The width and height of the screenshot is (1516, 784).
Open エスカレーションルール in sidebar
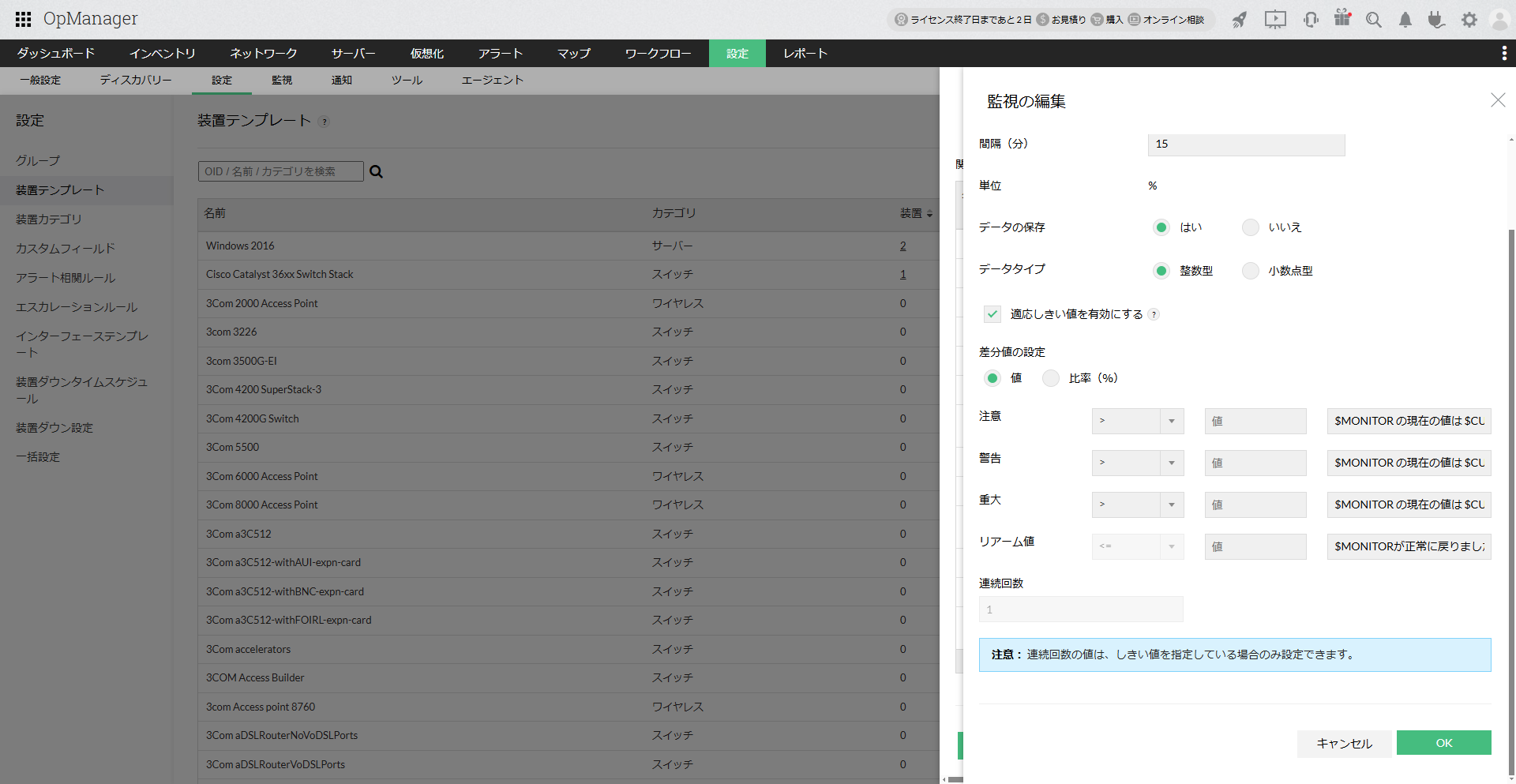coord(77,307)
